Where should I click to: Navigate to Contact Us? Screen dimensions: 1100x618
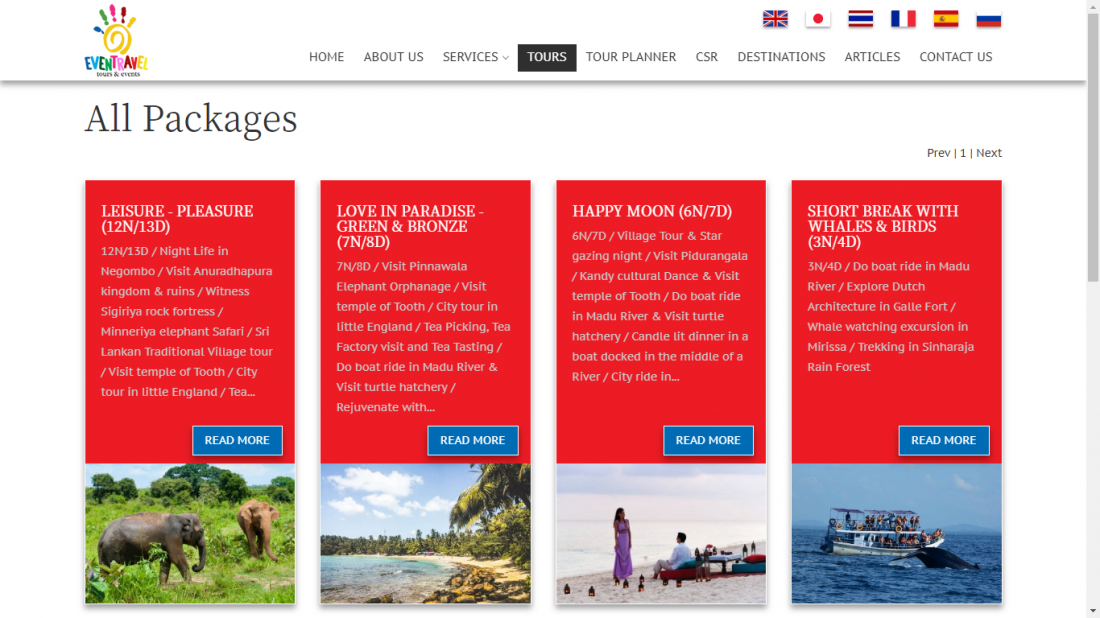tap(955, 57)
